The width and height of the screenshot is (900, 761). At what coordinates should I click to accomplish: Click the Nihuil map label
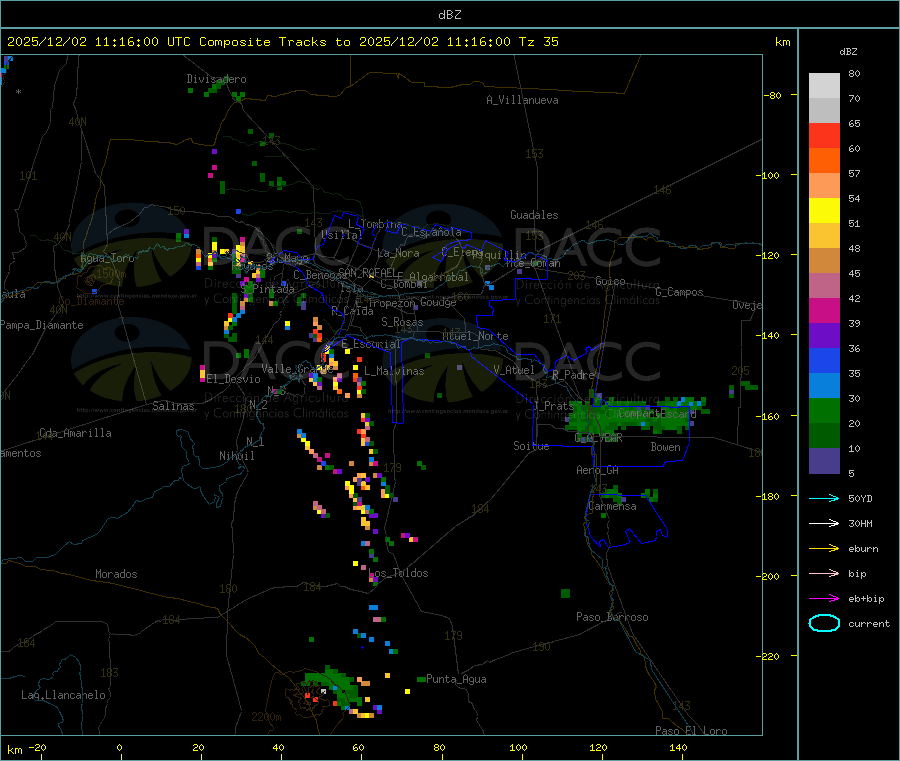pyautogui.click(x=237, y=456)
